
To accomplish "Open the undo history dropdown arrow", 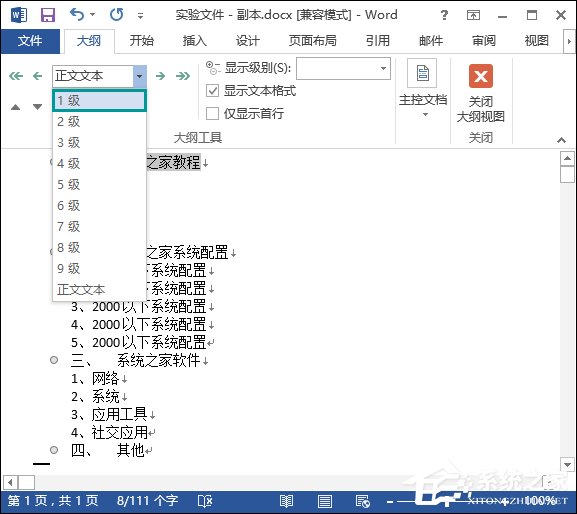I will 92,15.
